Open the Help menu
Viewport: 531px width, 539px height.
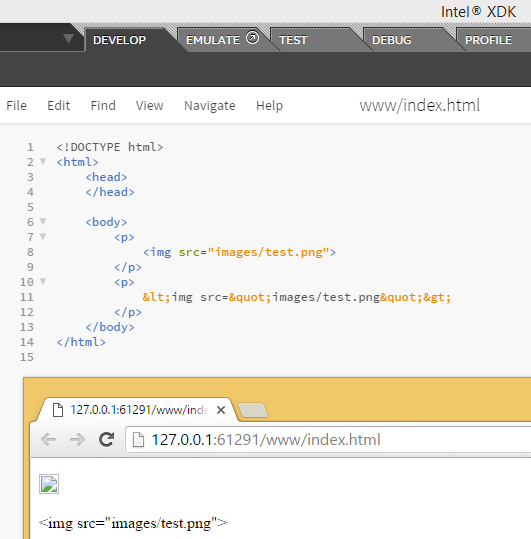[x=269, y=106]
